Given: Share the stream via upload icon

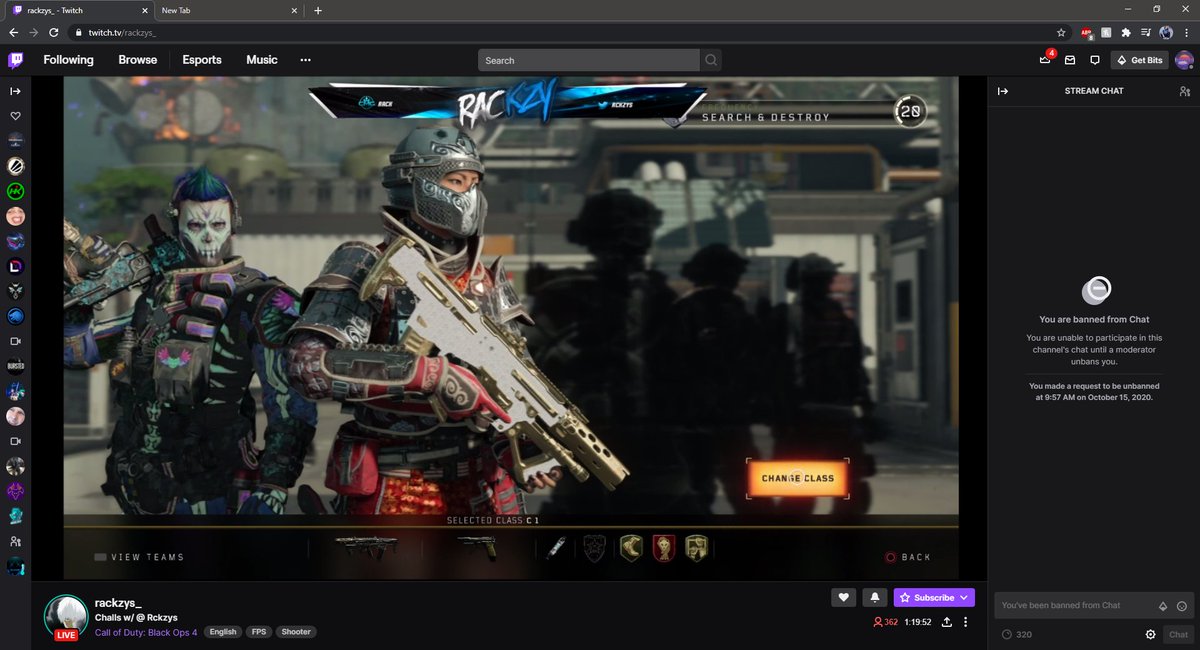Looking at the screenshot, I should pyautogui.click(x=947, y=622).
